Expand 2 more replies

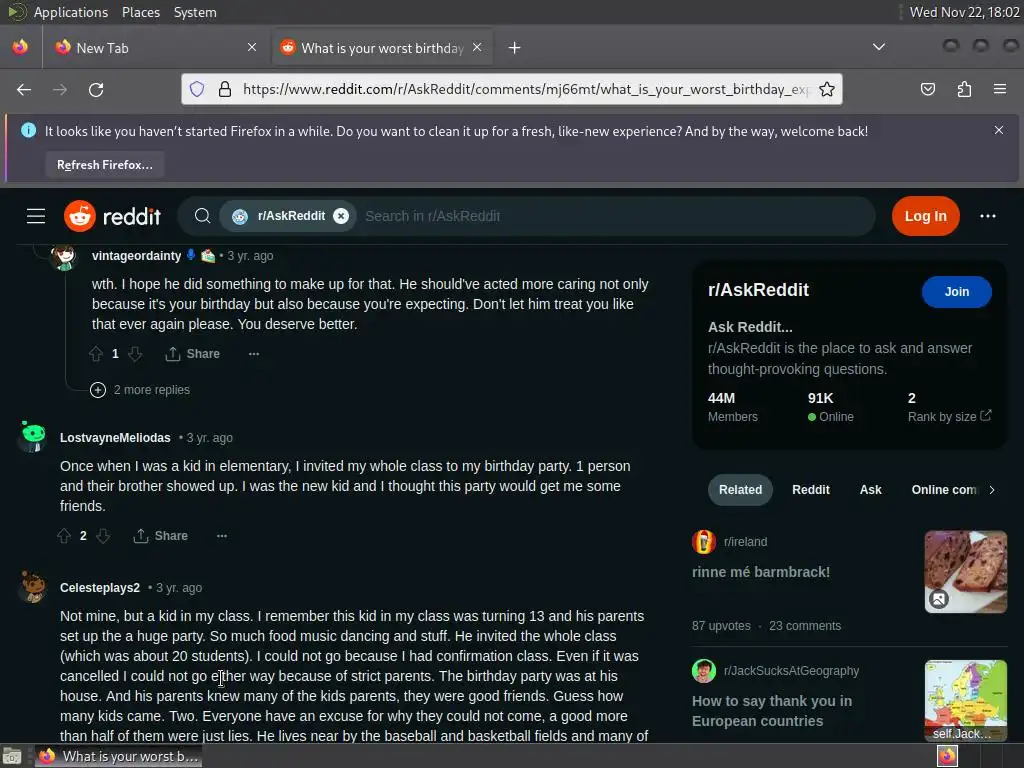pyautogui.click(x=140, y=390)
